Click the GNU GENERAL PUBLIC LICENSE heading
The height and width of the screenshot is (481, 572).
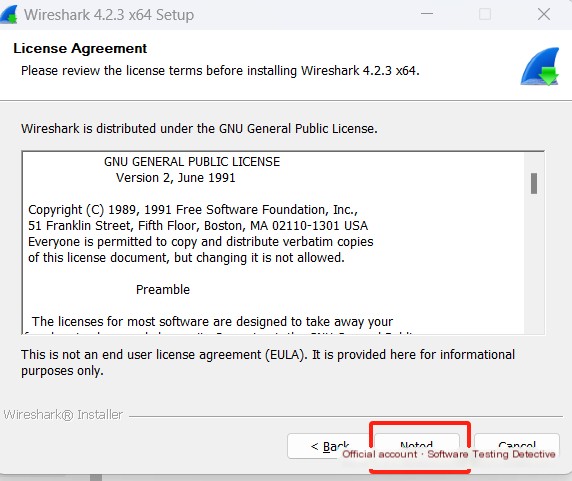pyautogui.click(x=192, y=162)
